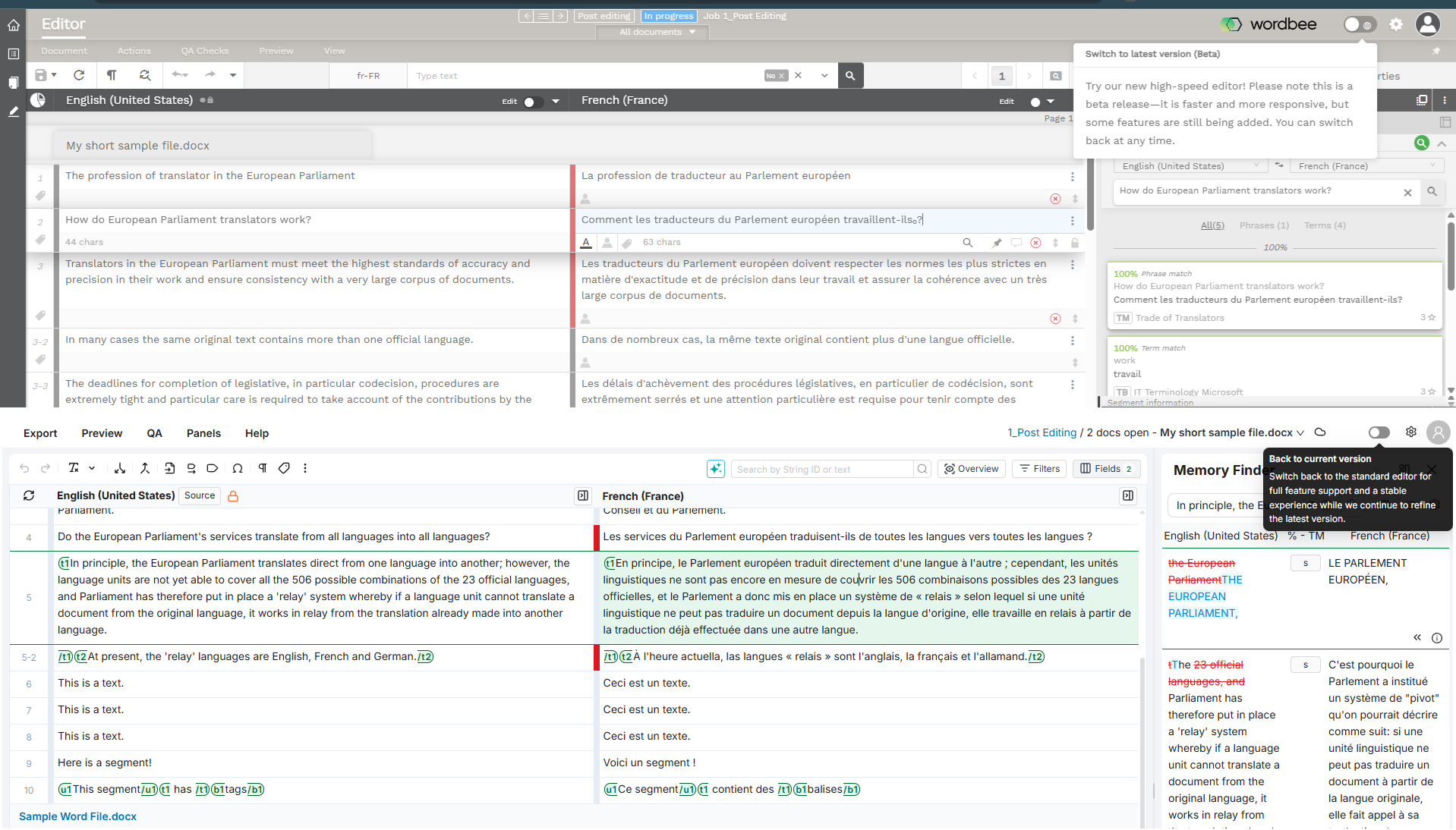Click the refresh icon in top toolbar
Screen dimensions: 1456x830
[79, 75]
